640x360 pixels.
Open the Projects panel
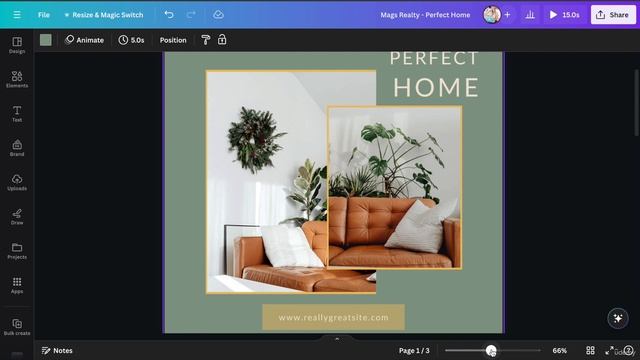click(17, 251)
